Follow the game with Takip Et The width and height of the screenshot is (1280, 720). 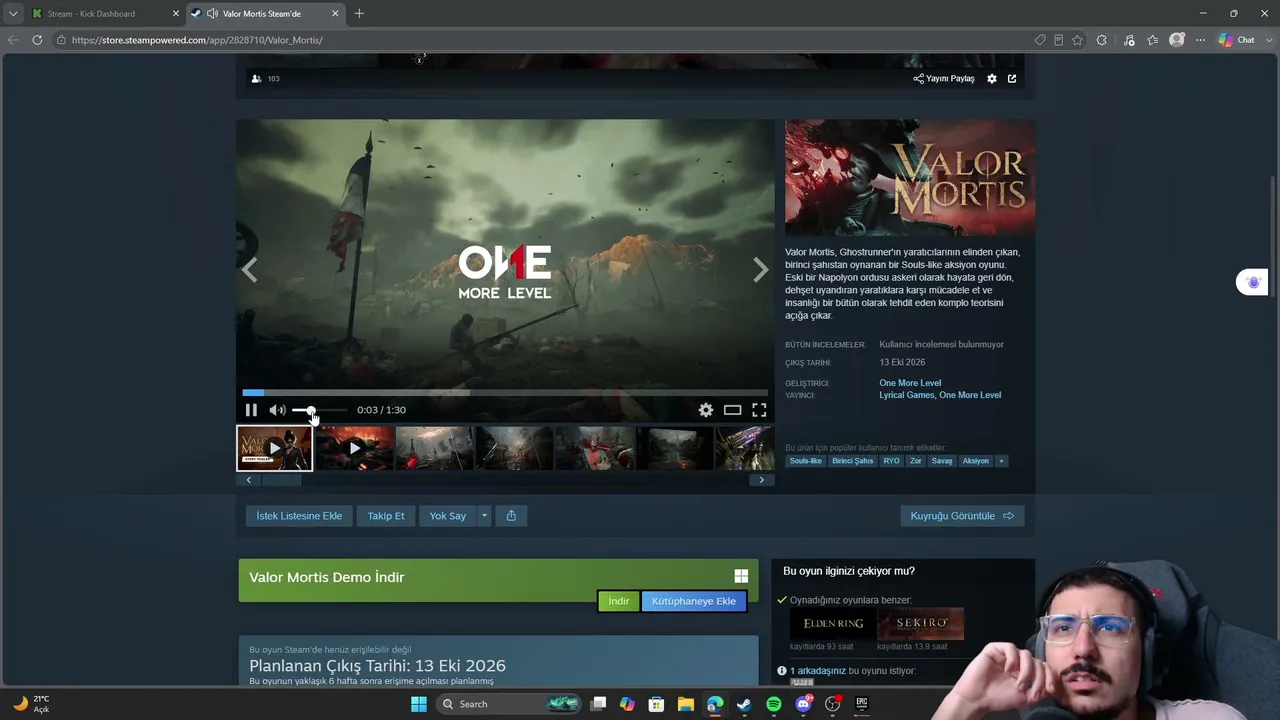coord(386,516)
